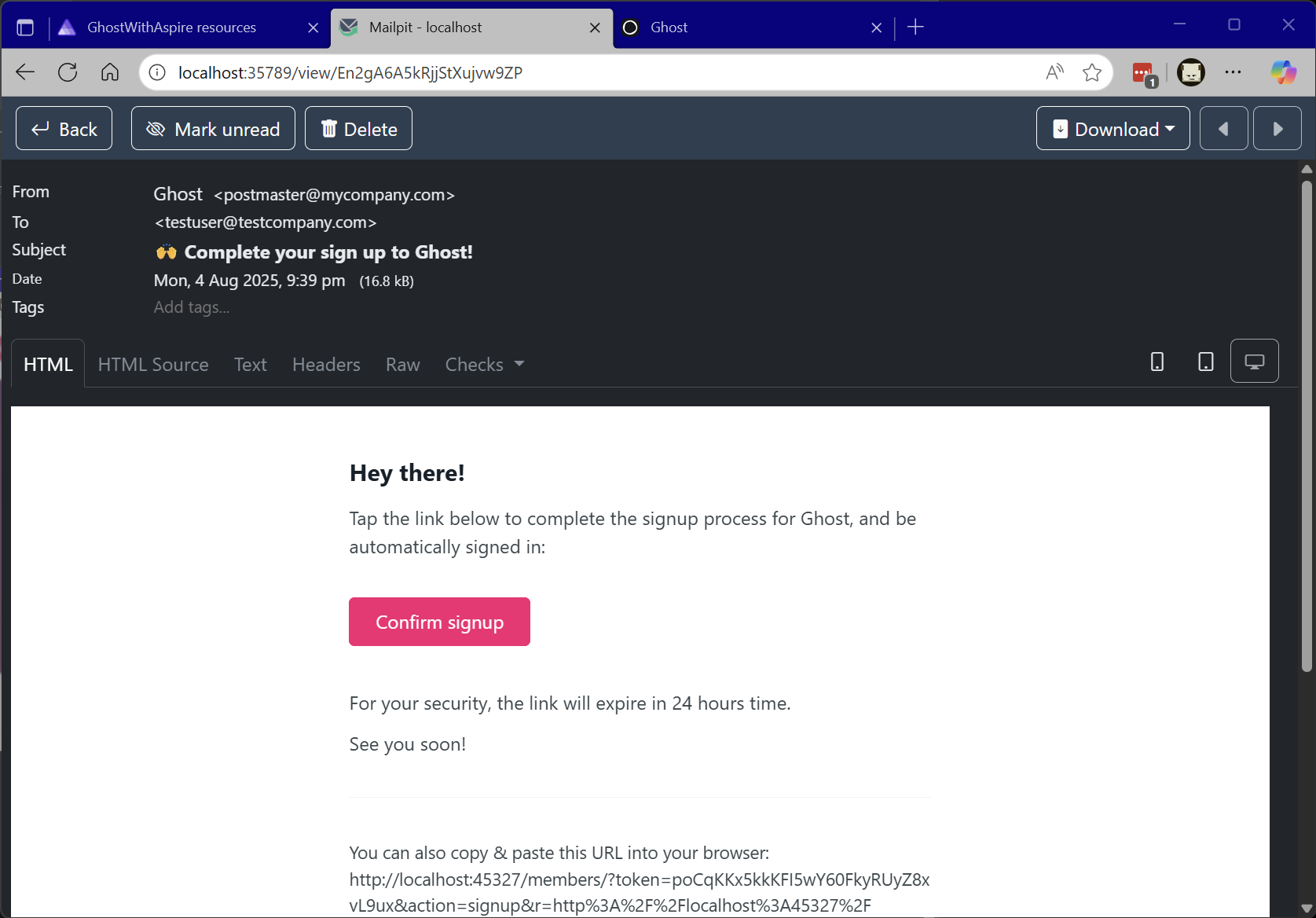Select desktop preview size icon
The height and width of the screenshot is (918, 1316).
click(x=1254, y=362)
